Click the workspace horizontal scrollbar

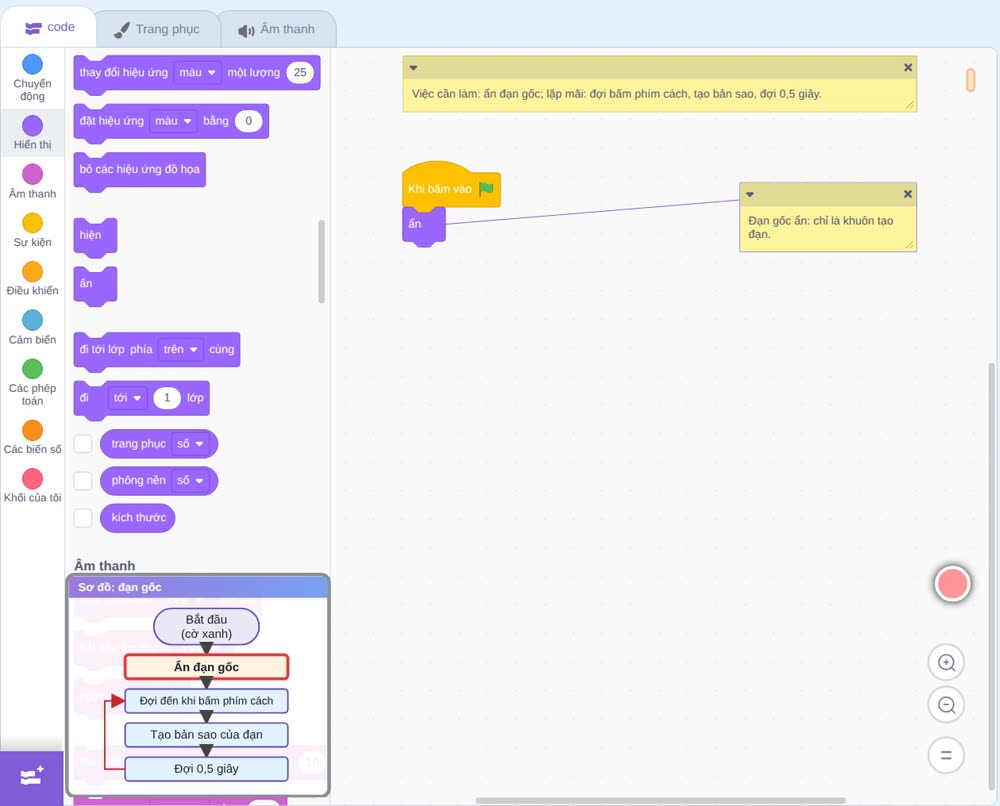click(x=661, y=800)
